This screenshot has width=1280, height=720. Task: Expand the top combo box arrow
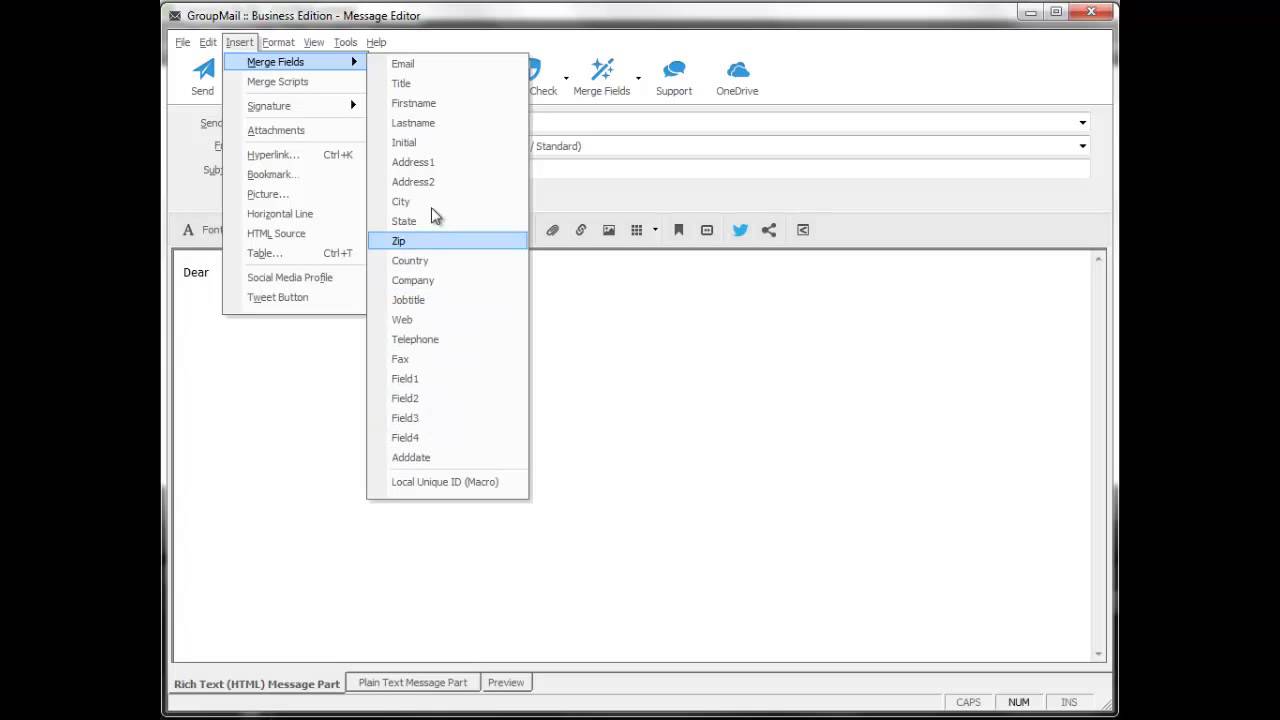(x=1082, y=123)
